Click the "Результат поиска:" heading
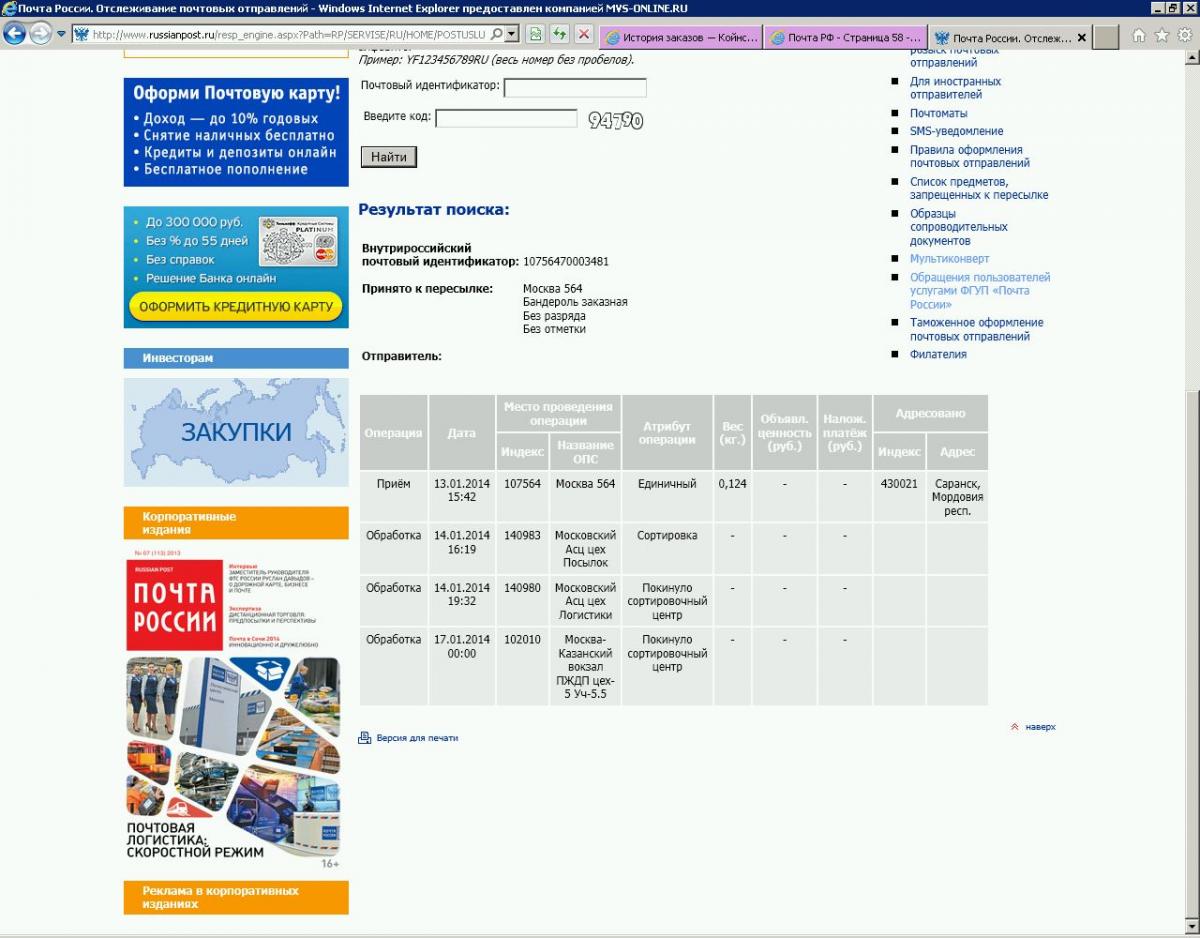The width and height of the screenshot is (1200, 938). coord(434,210)
